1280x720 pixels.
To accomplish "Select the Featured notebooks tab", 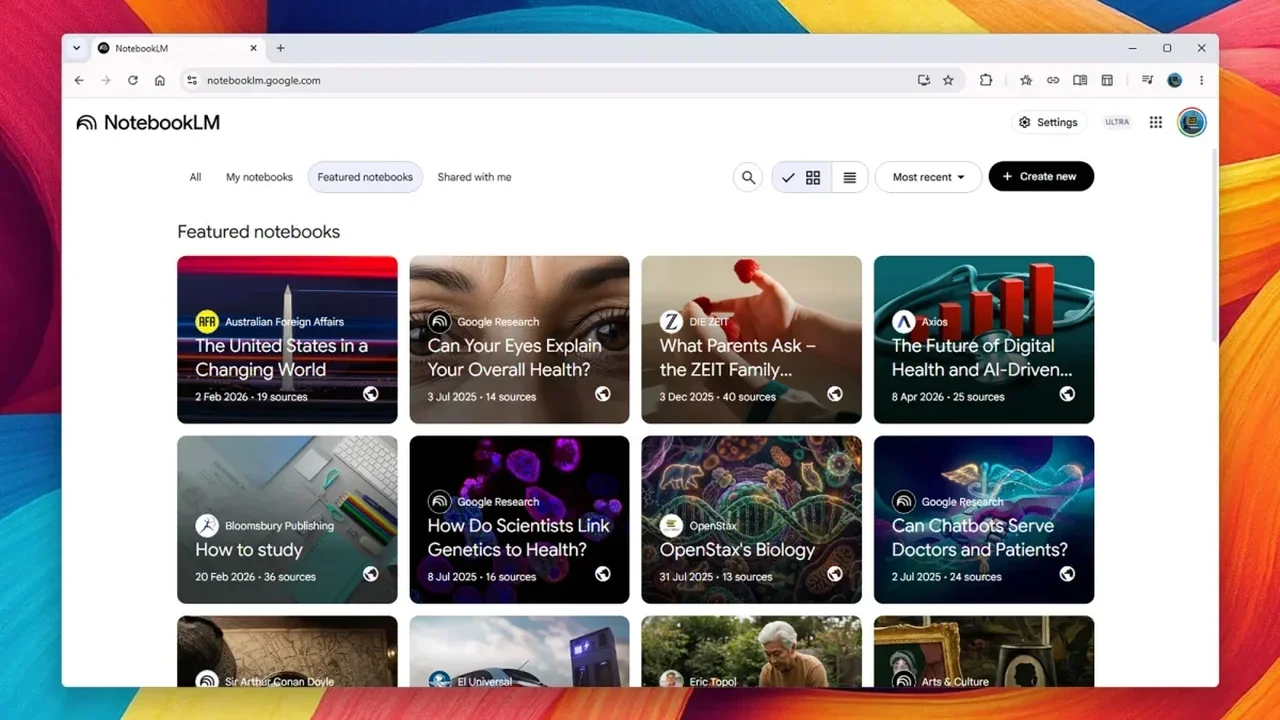I will pyautogui.click(x=365, y=177).
